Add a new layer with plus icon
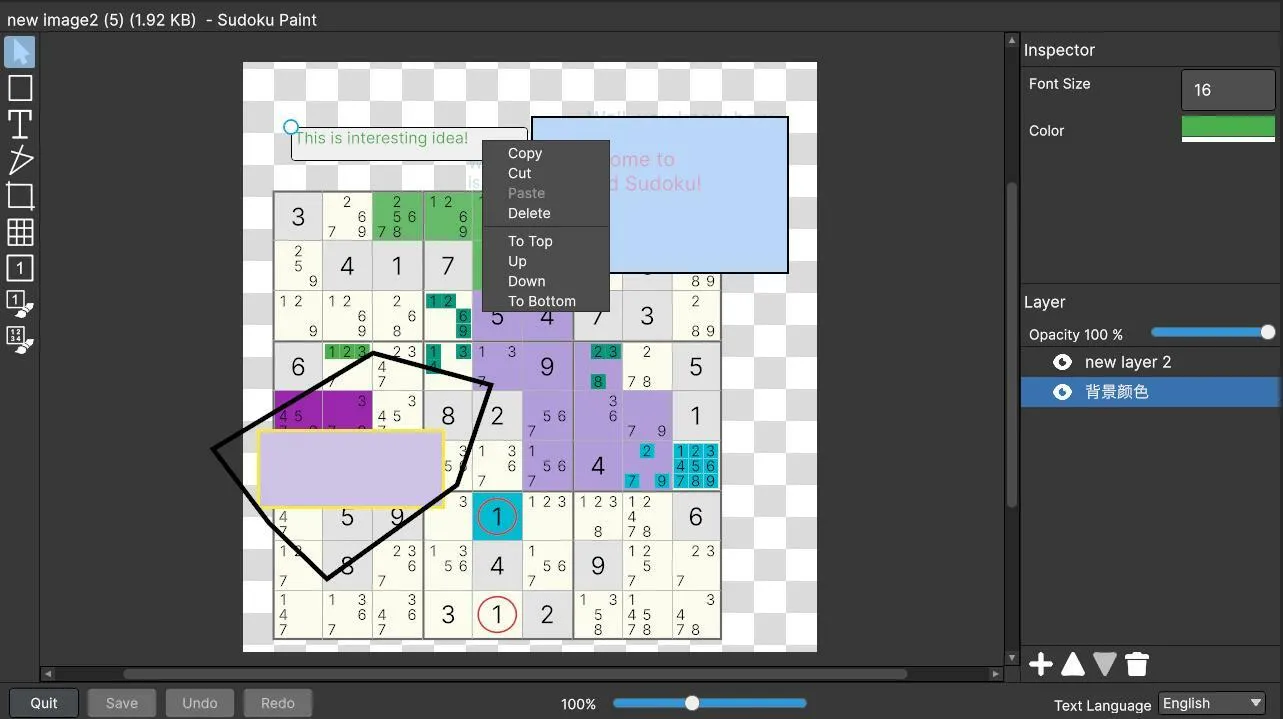 tap(1041, 664)
